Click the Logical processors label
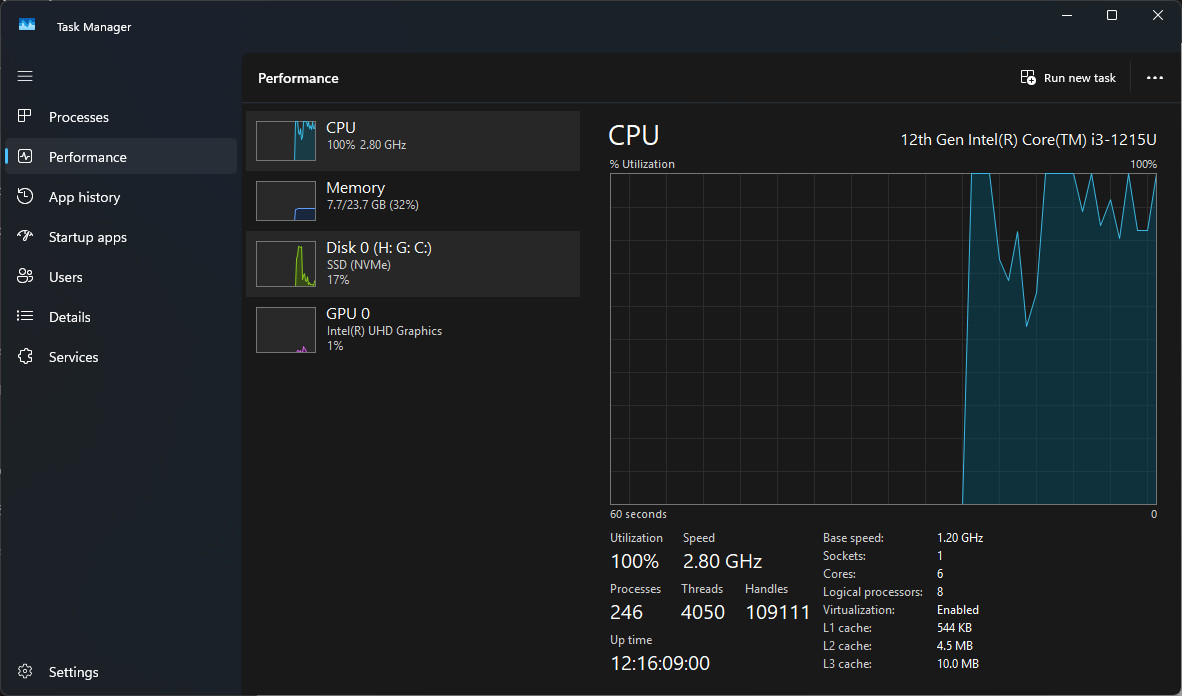 [872, 592]
